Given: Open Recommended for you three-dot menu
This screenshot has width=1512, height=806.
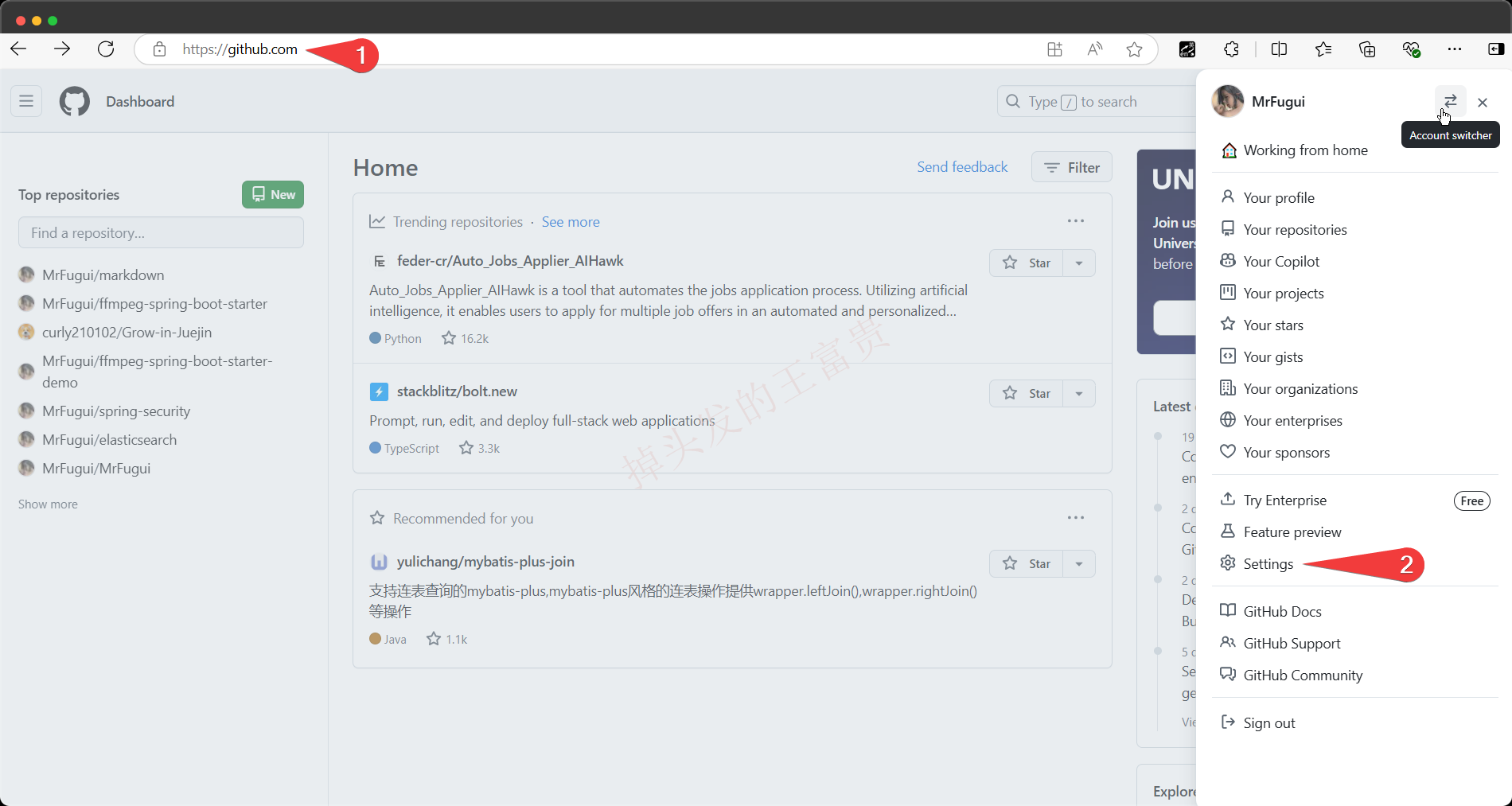Looking at the screenshot, I should click(1076, 517).
